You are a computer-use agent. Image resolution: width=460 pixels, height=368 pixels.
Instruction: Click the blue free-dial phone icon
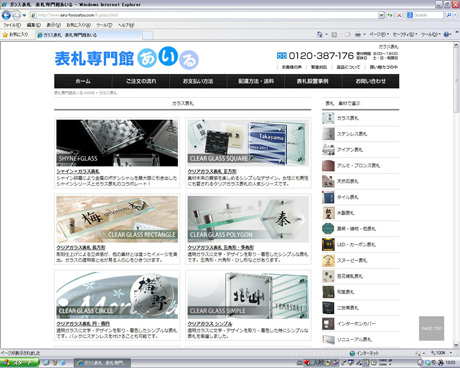pyautogui.click(x=282, y=56)
